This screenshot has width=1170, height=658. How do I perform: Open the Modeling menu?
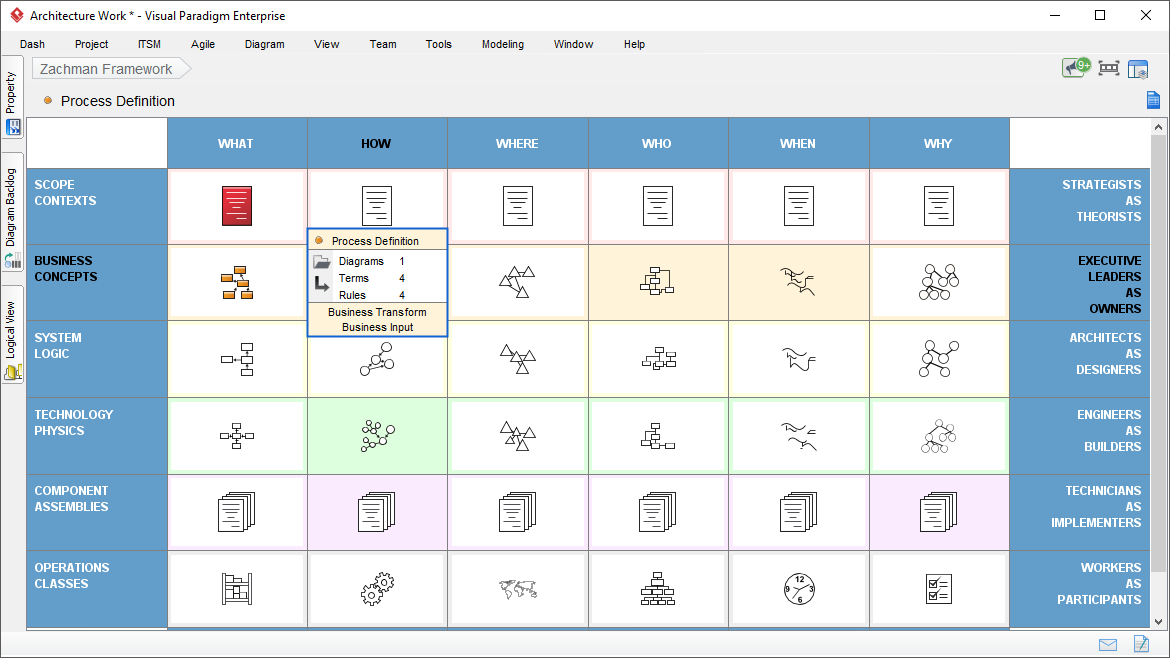point(502,44)
